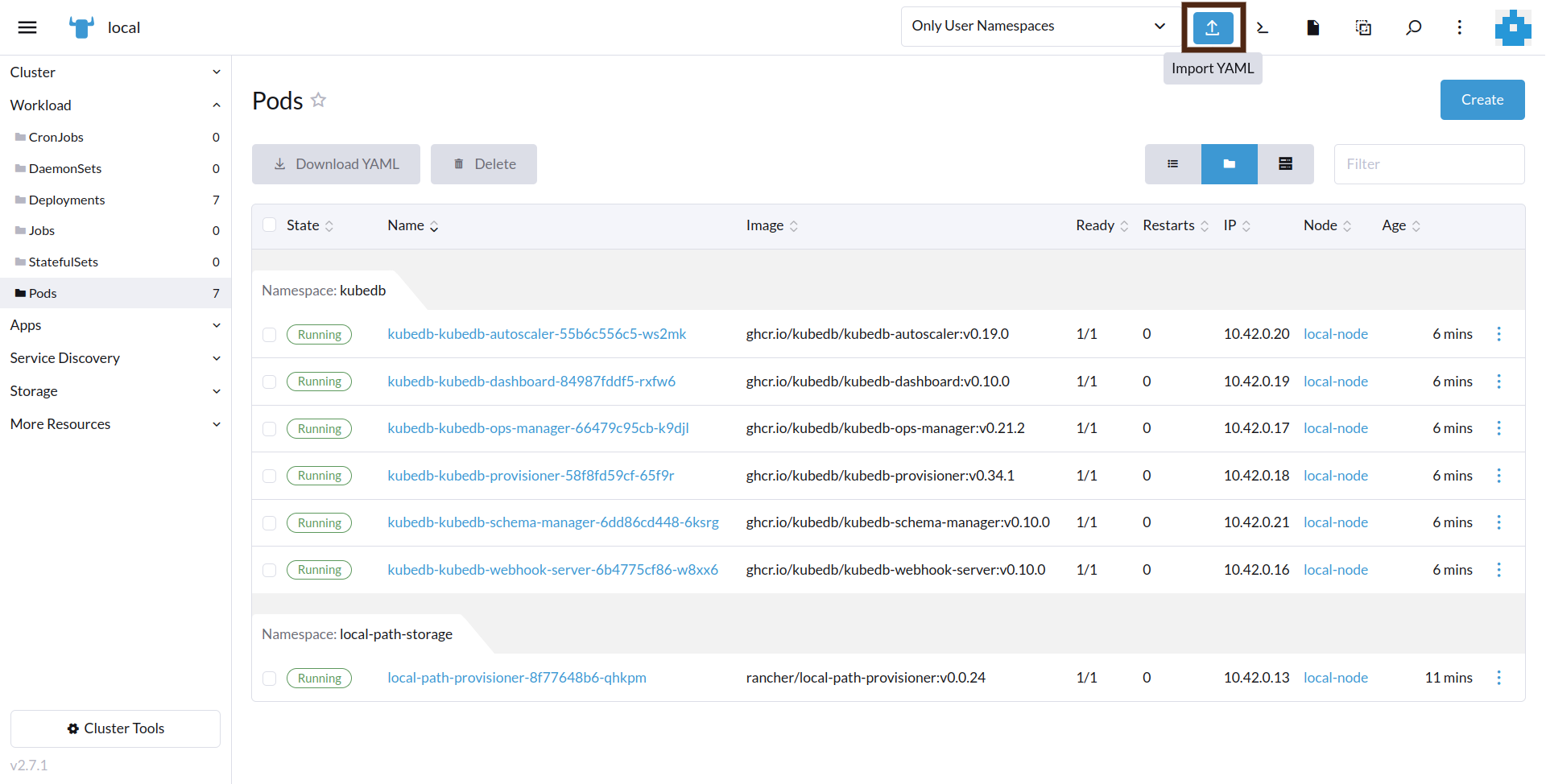
Task: Open the Pods sidebar entry
Action: click(x=44, y=293)
